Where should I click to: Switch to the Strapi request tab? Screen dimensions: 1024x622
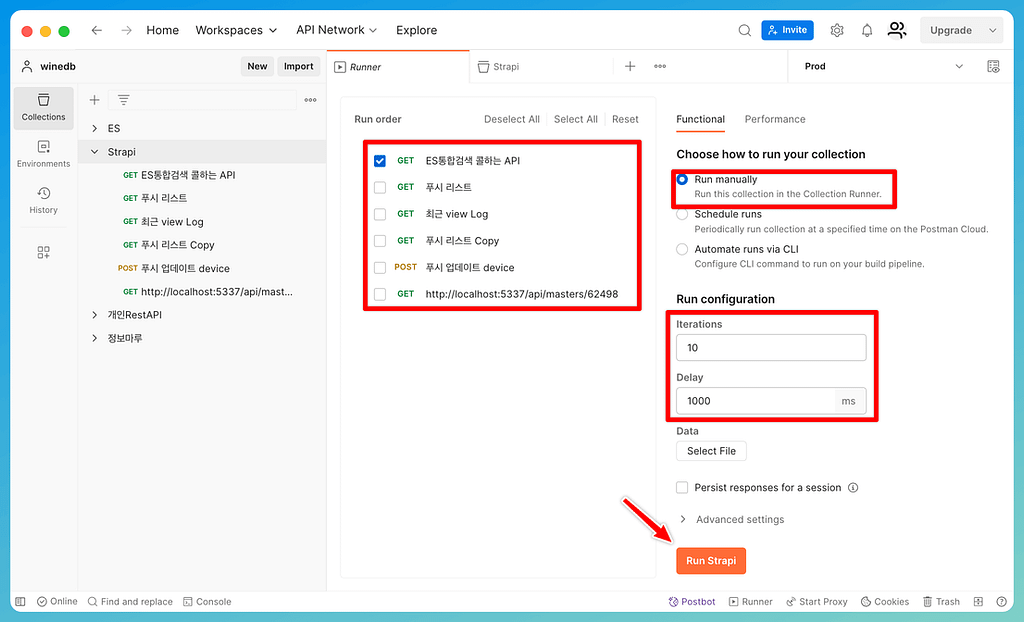(506, 67)
